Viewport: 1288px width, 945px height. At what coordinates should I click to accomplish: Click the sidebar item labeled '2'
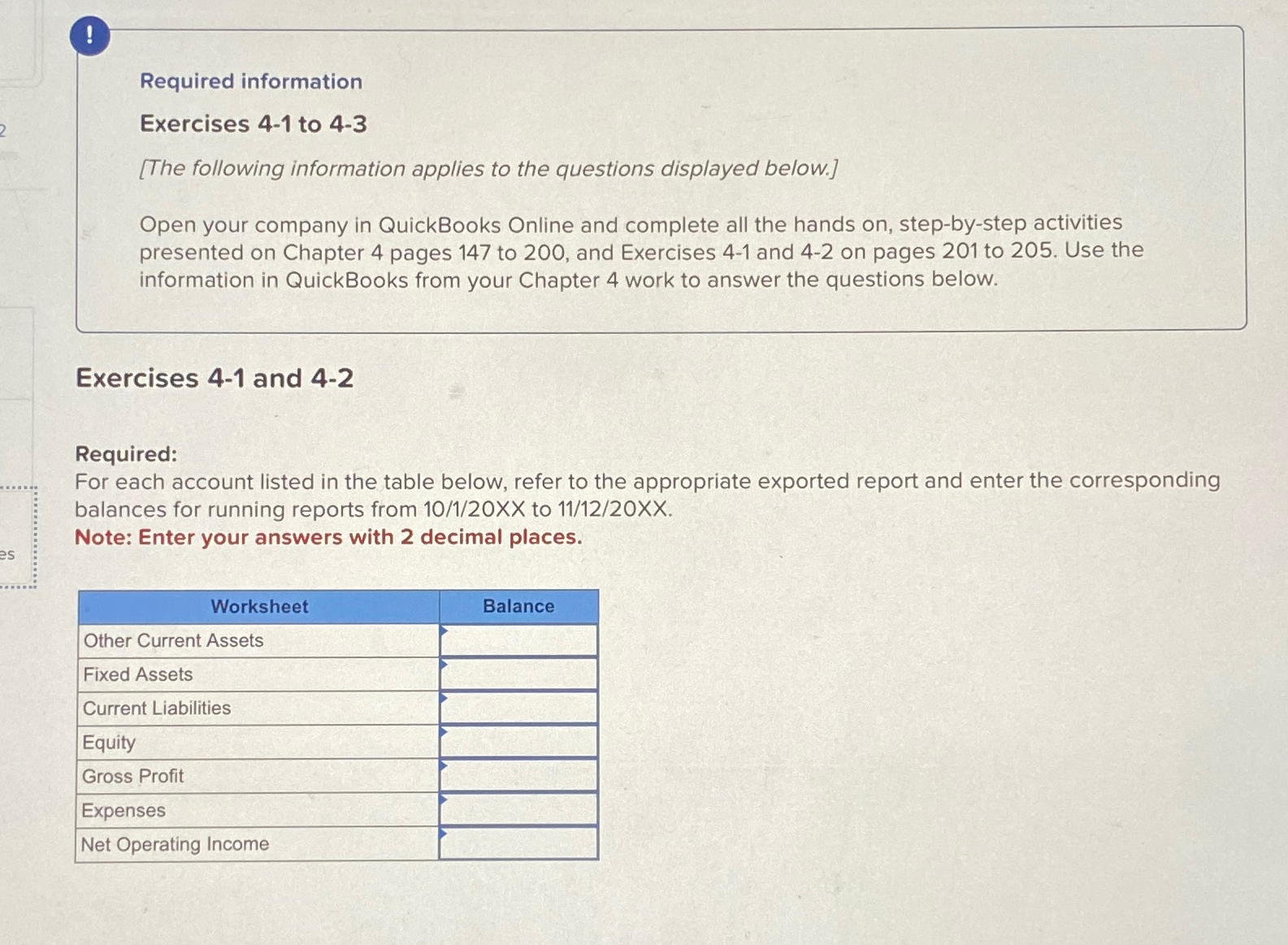point(4,130)
